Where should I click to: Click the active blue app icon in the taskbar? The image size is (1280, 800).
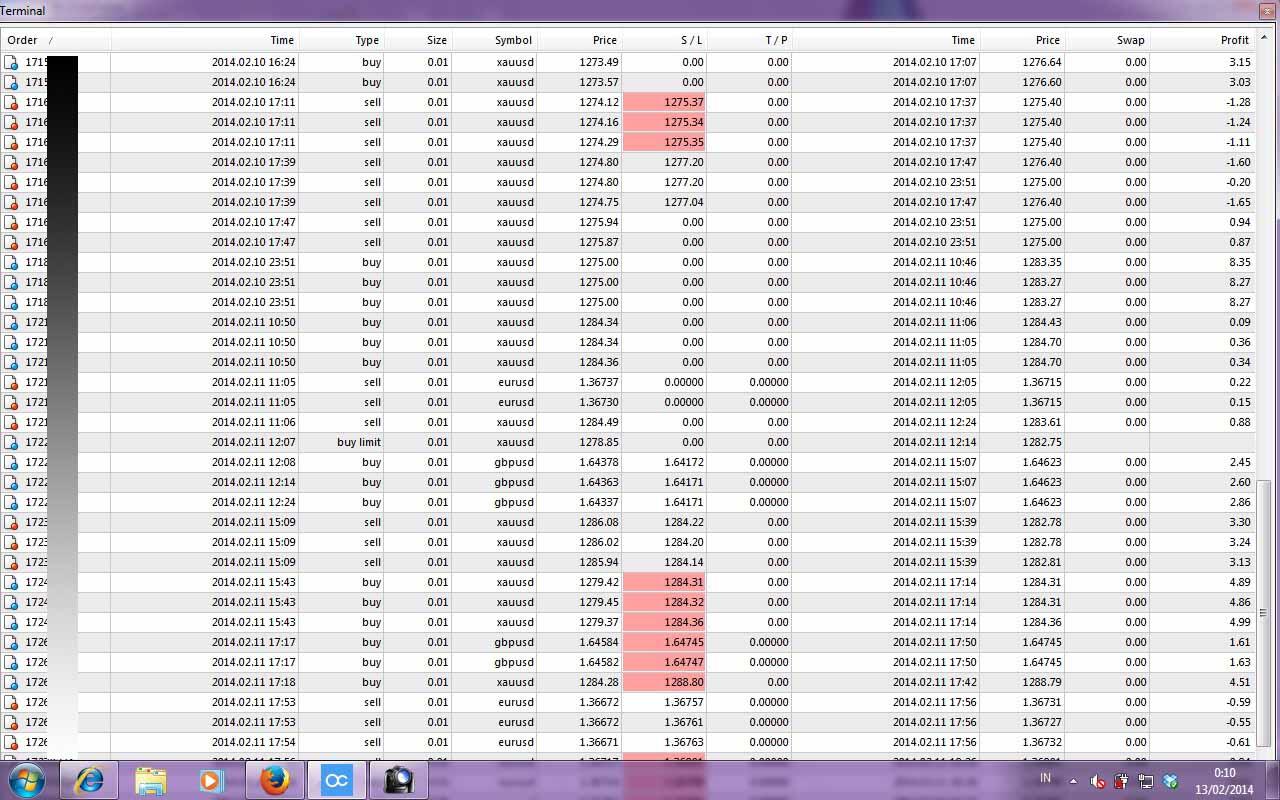click(336, 780)
